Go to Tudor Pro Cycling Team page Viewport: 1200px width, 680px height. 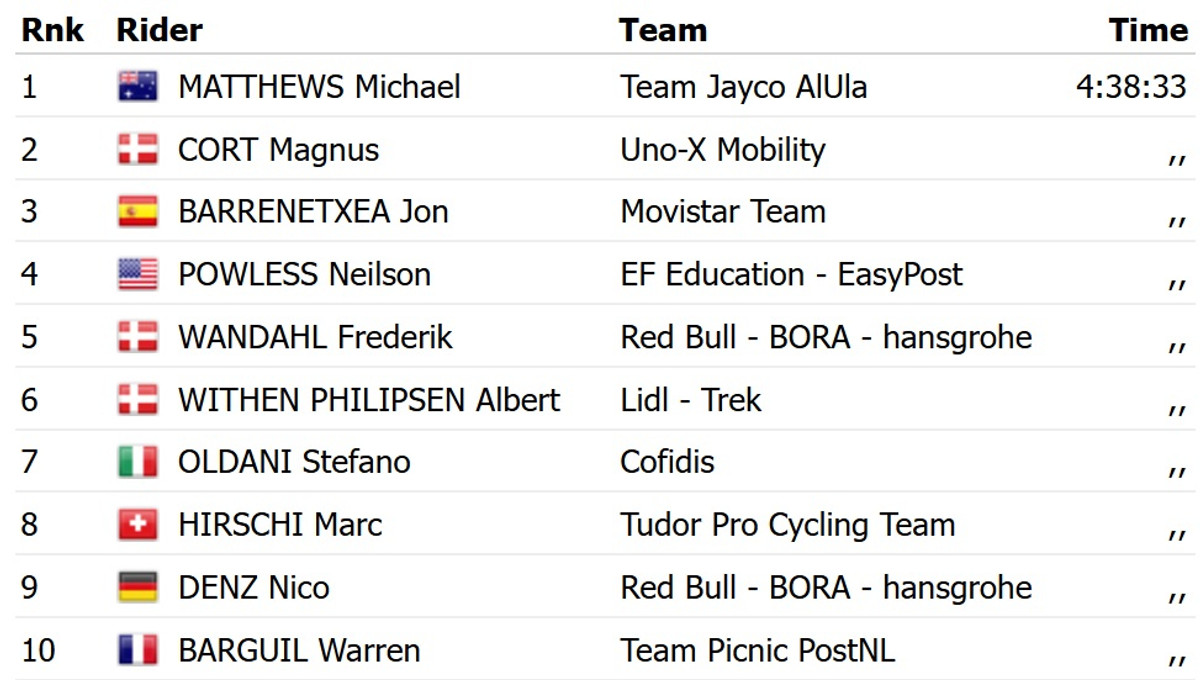coord(787,525)
